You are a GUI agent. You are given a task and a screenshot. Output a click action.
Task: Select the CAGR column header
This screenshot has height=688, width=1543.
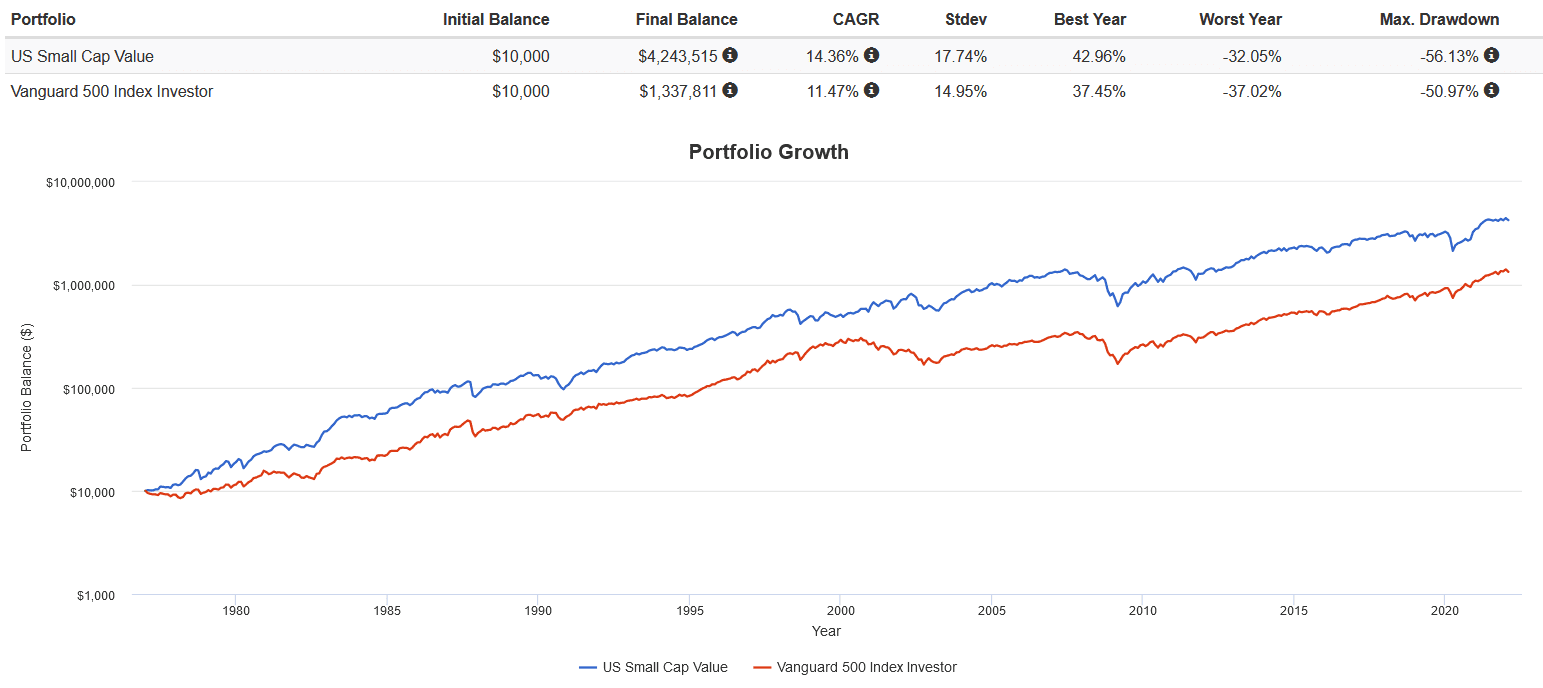point(856,19)
